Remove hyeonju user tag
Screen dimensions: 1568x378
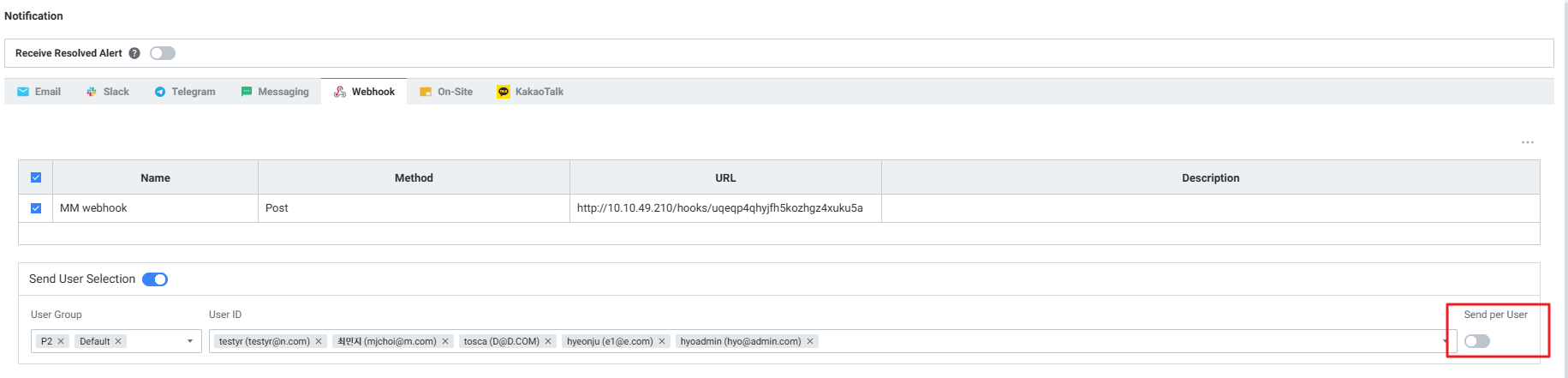[x=662, y=341]
